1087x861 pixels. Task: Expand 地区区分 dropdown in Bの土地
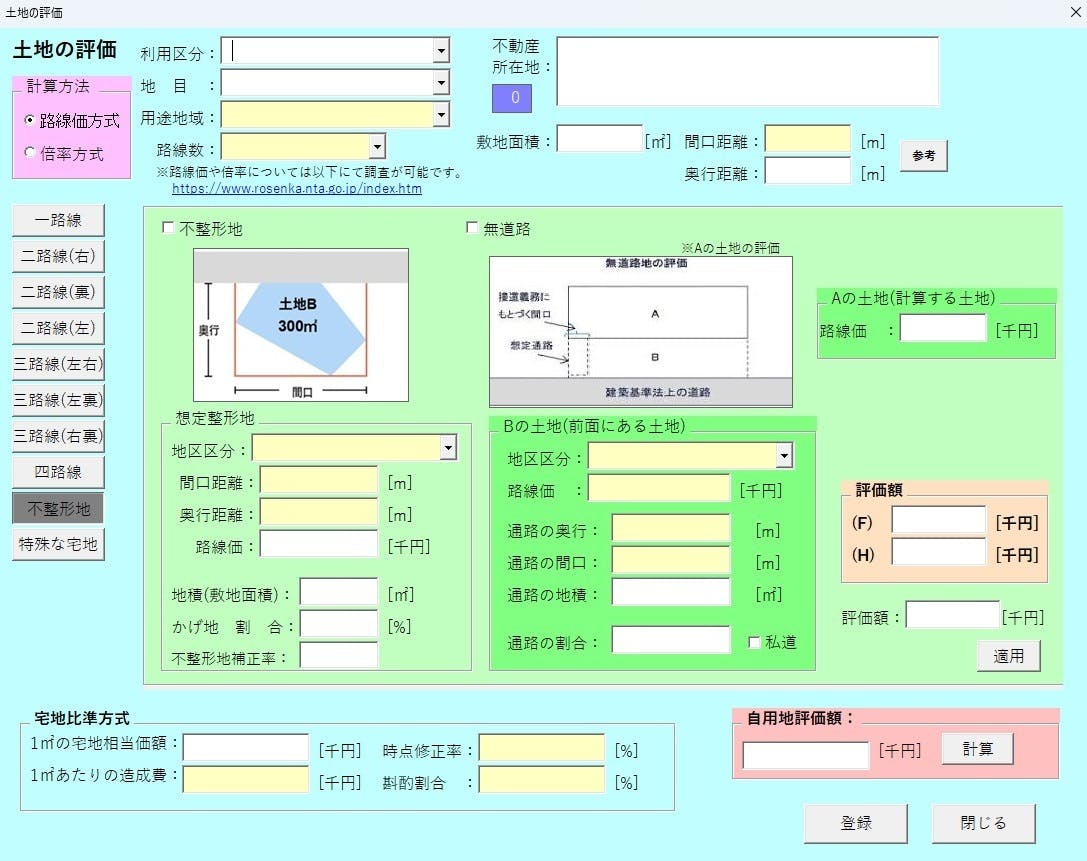point(784,457)
